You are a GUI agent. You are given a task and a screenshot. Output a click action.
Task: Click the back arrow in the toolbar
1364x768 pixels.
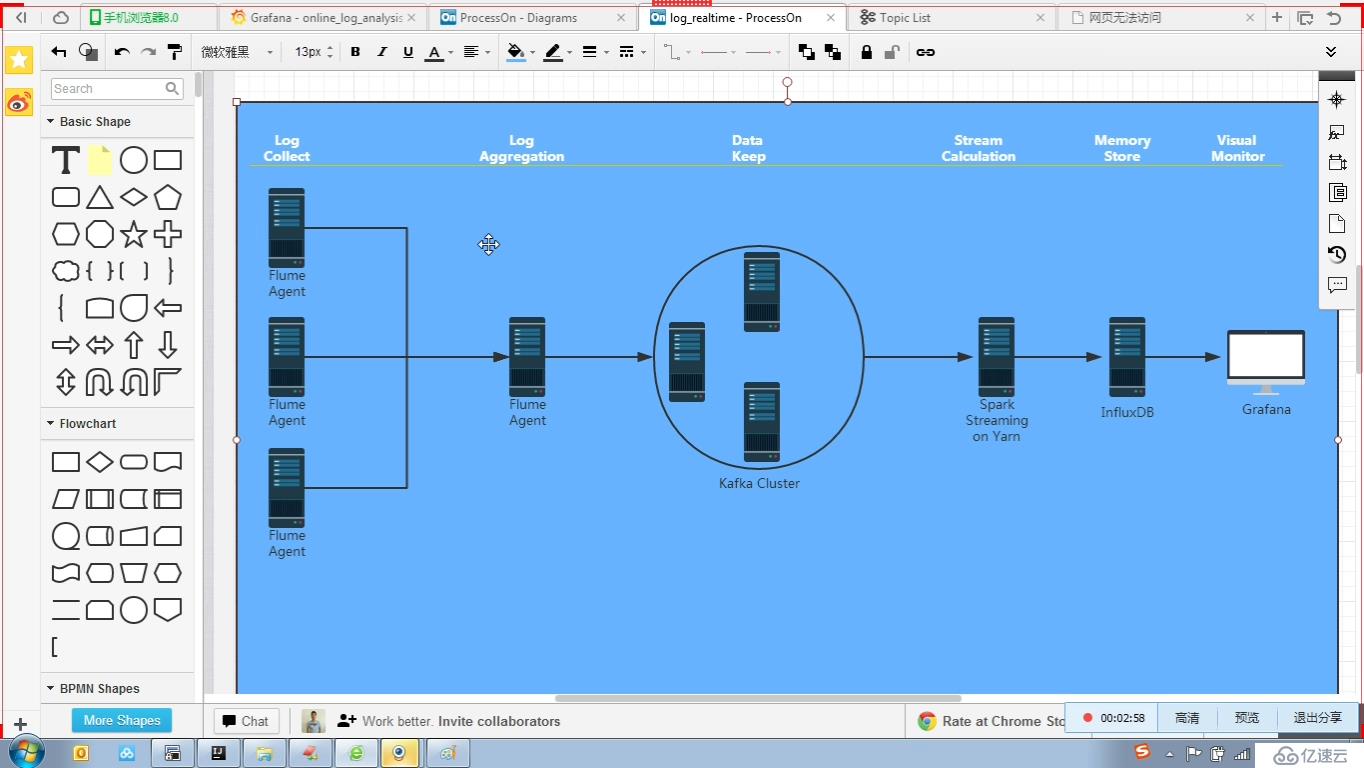[59, 52]
